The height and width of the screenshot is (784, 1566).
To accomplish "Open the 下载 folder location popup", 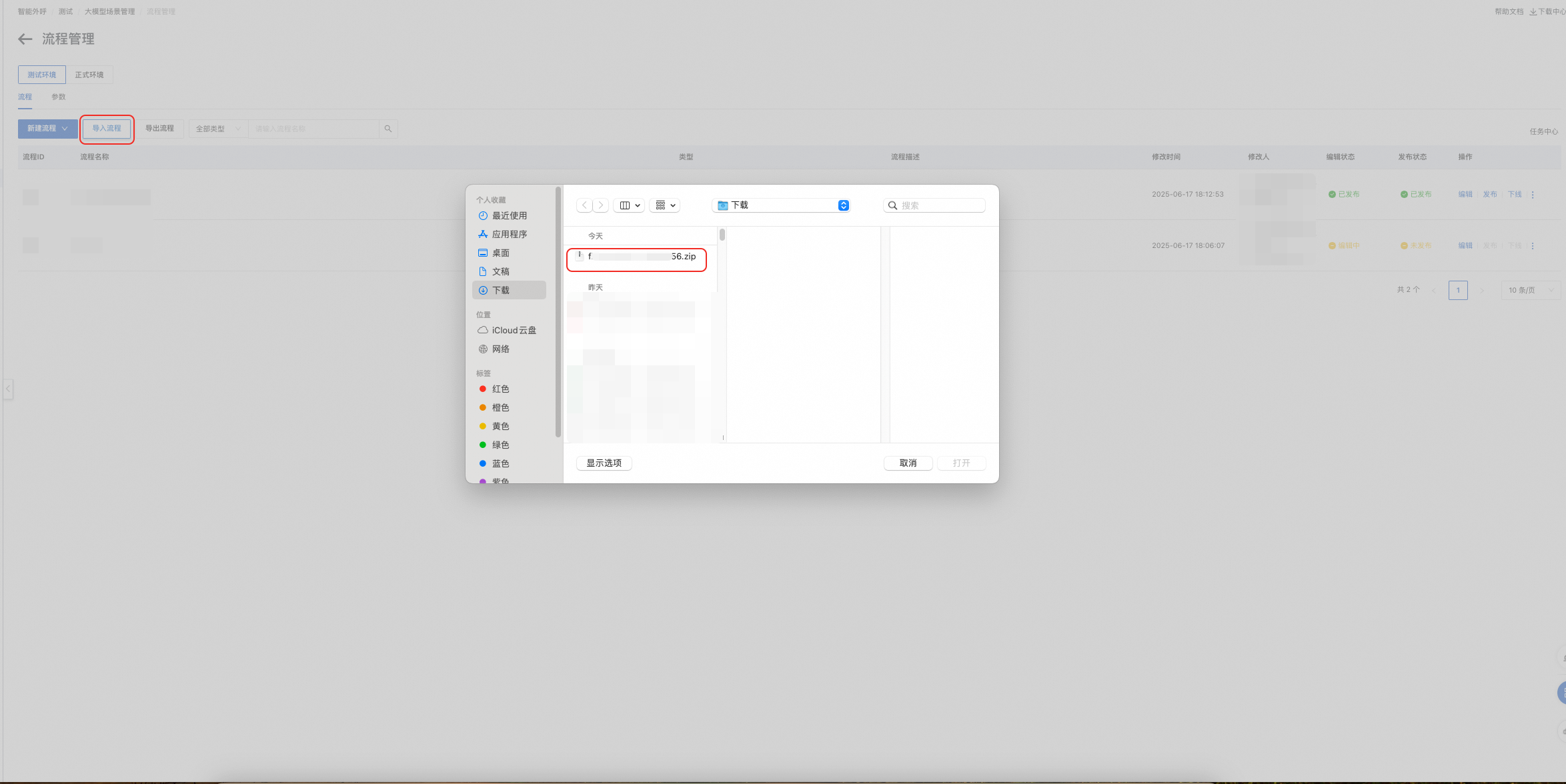I will [781, 205].
